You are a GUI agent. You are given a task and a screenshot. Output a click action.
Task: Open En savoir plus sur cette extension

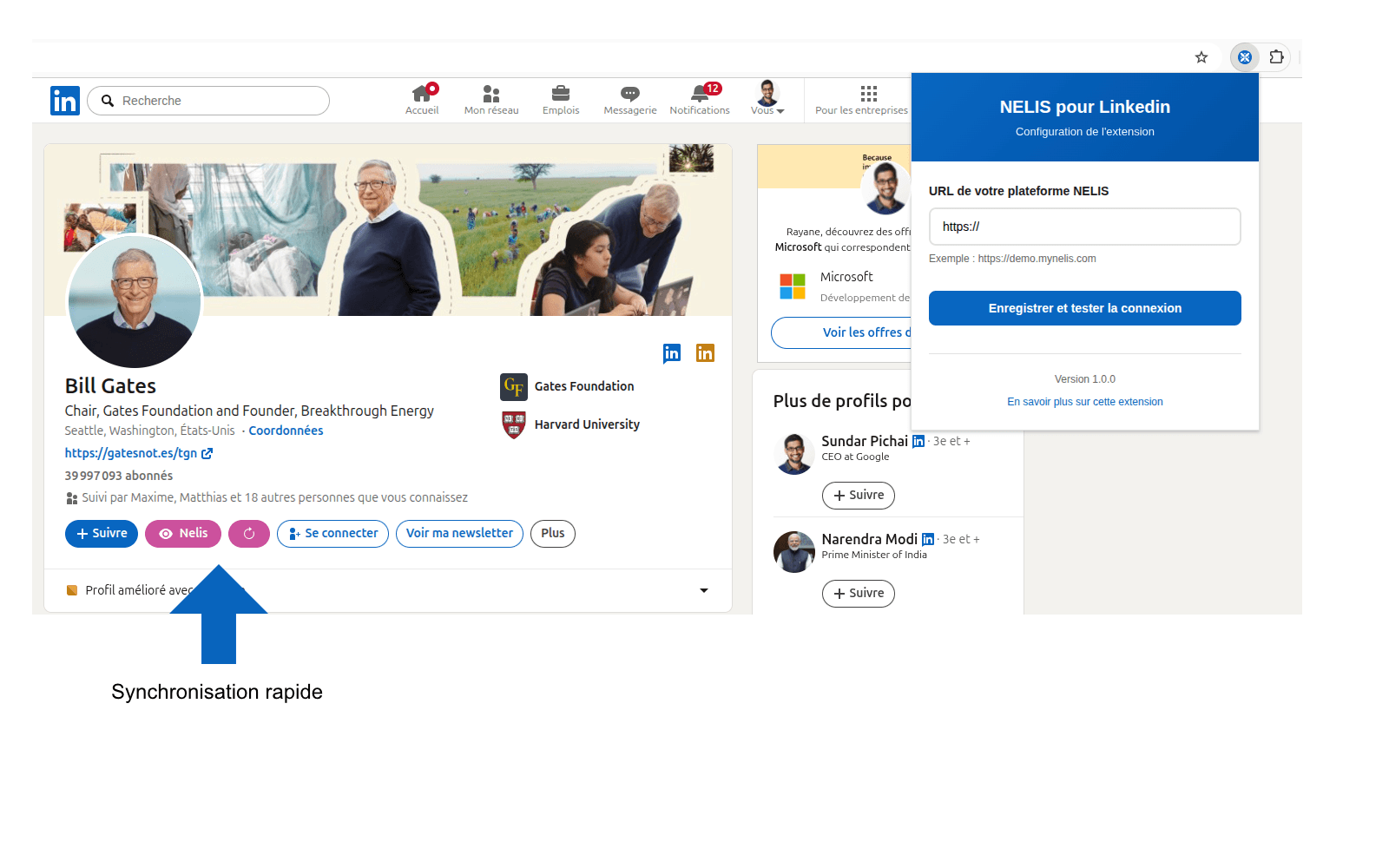coord(1085,402)
